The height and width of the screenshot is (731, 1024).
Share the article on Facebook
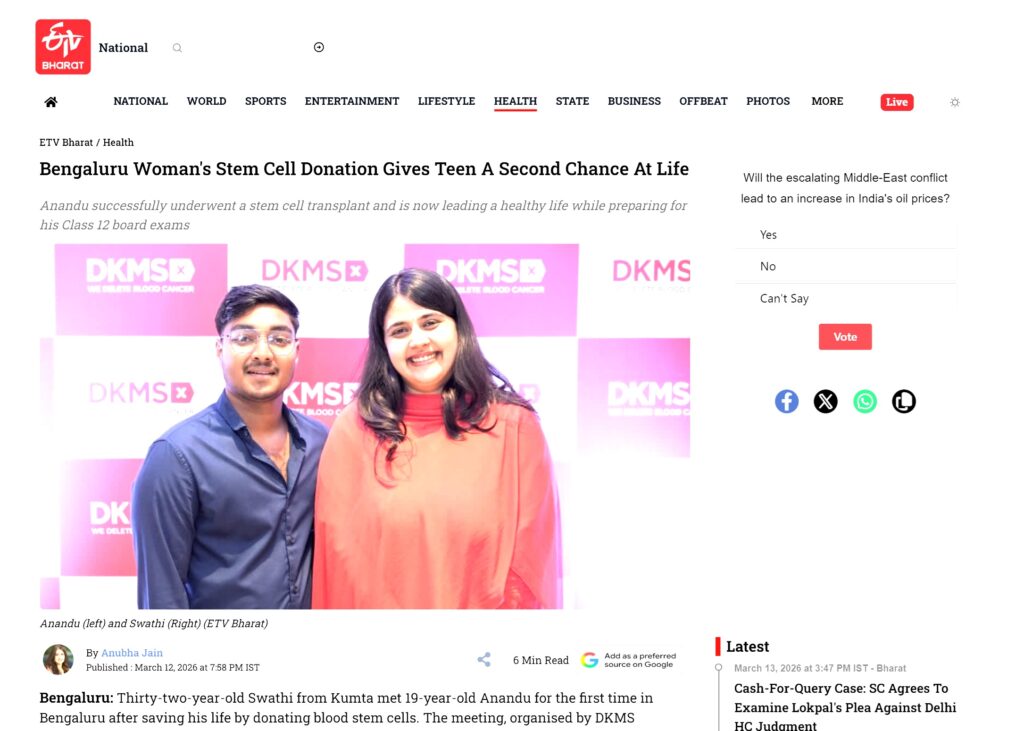tap(786, 401)
